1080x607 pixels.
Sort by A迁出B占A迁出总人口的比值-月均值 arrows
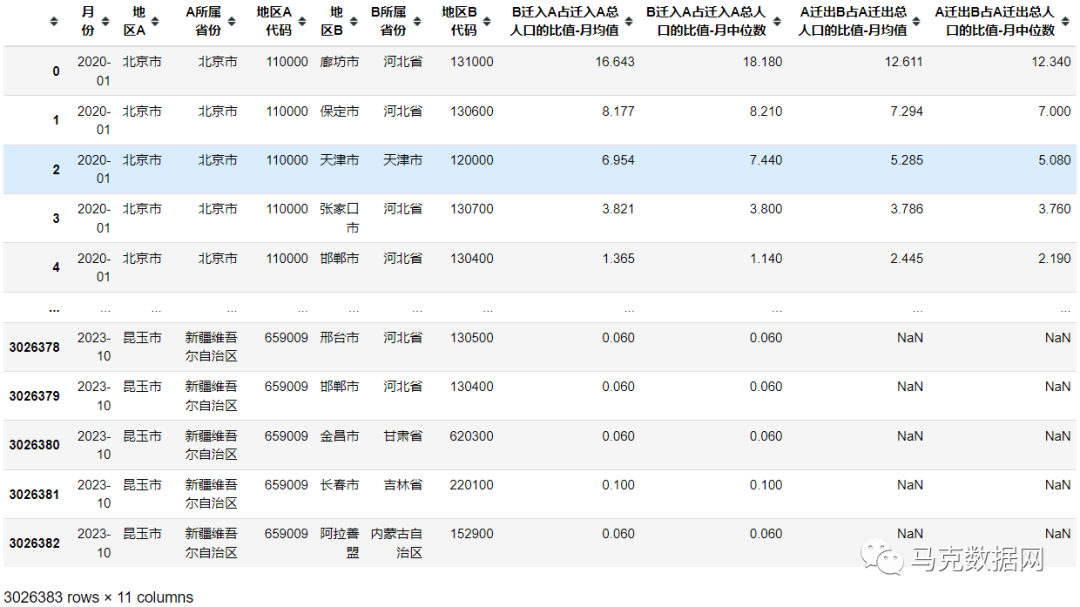point(916,21)
